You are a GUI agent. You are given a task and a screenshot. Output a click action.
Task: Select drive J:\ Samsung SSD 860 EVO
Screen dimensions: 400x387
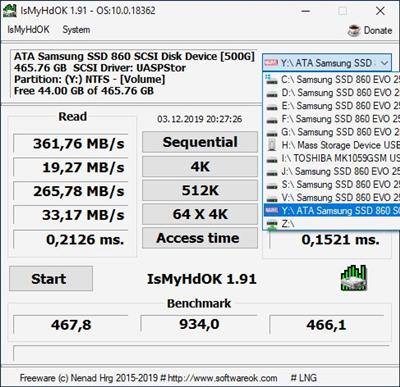(x=332, y=171)
